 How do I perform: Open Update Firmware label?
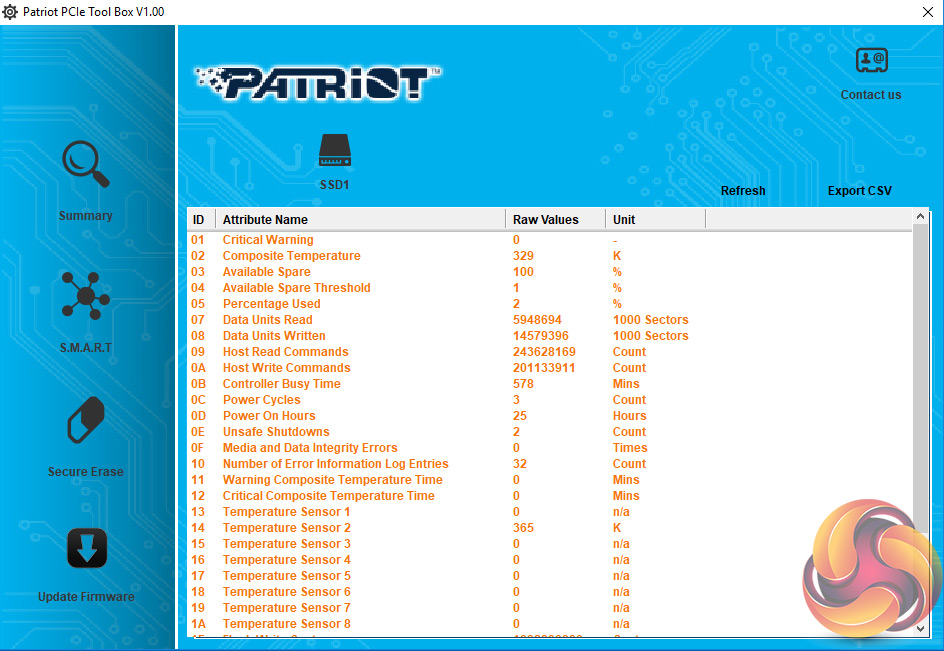click(86, 597)
